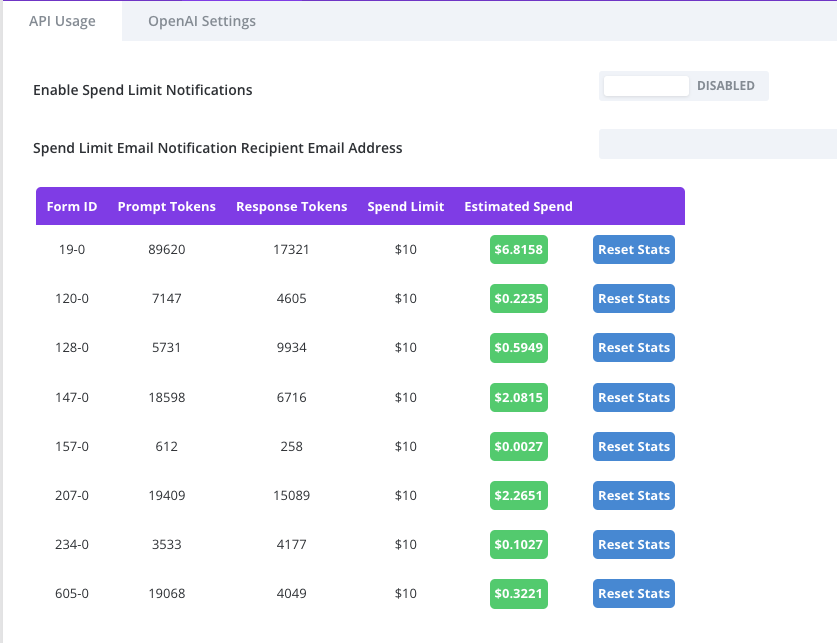Select the $0.3221 estimated spend badge
This screenshot has height=643, width=837.
tap(519, 593)
